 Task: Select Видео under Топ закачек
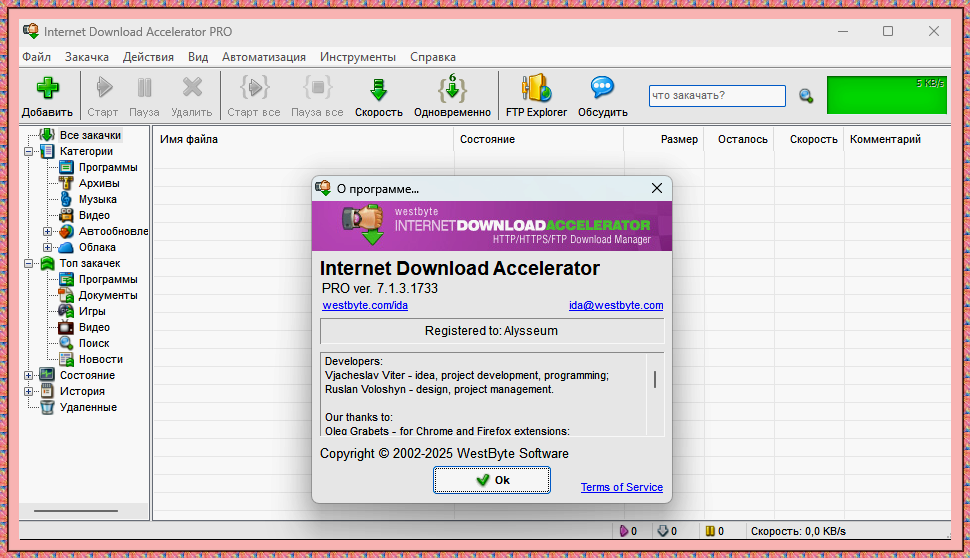[x=94, y=327]
